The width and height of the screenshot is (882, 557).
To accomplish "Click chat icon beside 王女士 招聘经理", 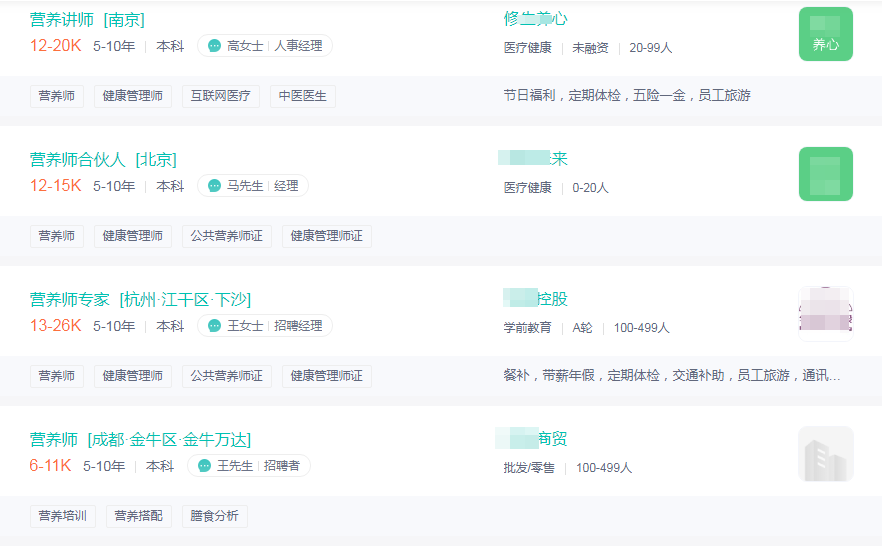I will (x=214, y=326).
